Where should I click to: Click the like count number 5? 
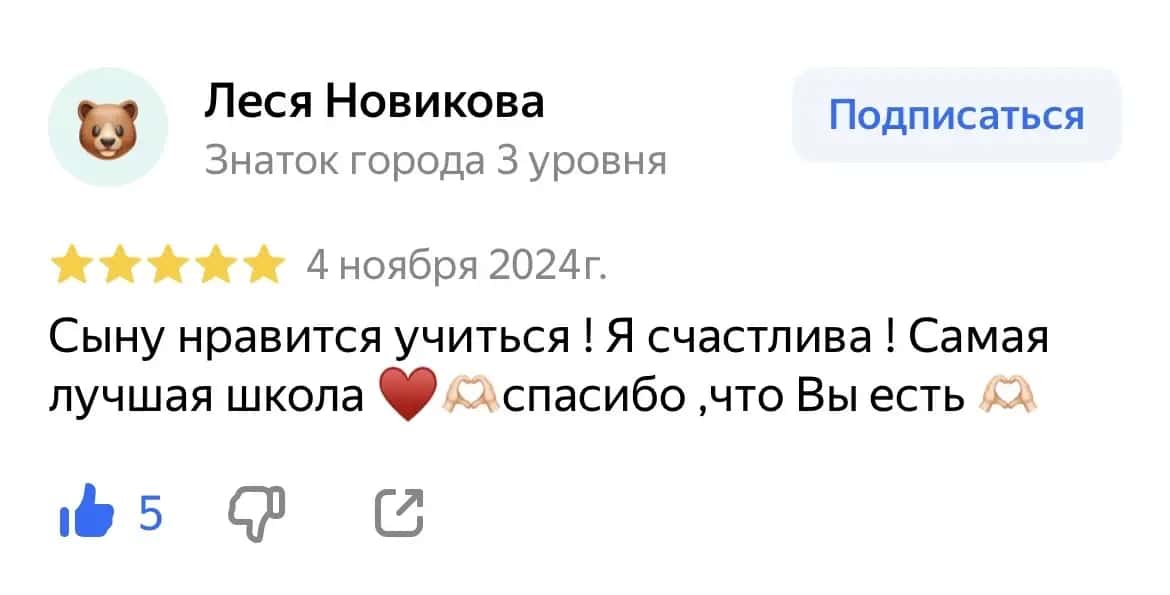click(150, 513)
